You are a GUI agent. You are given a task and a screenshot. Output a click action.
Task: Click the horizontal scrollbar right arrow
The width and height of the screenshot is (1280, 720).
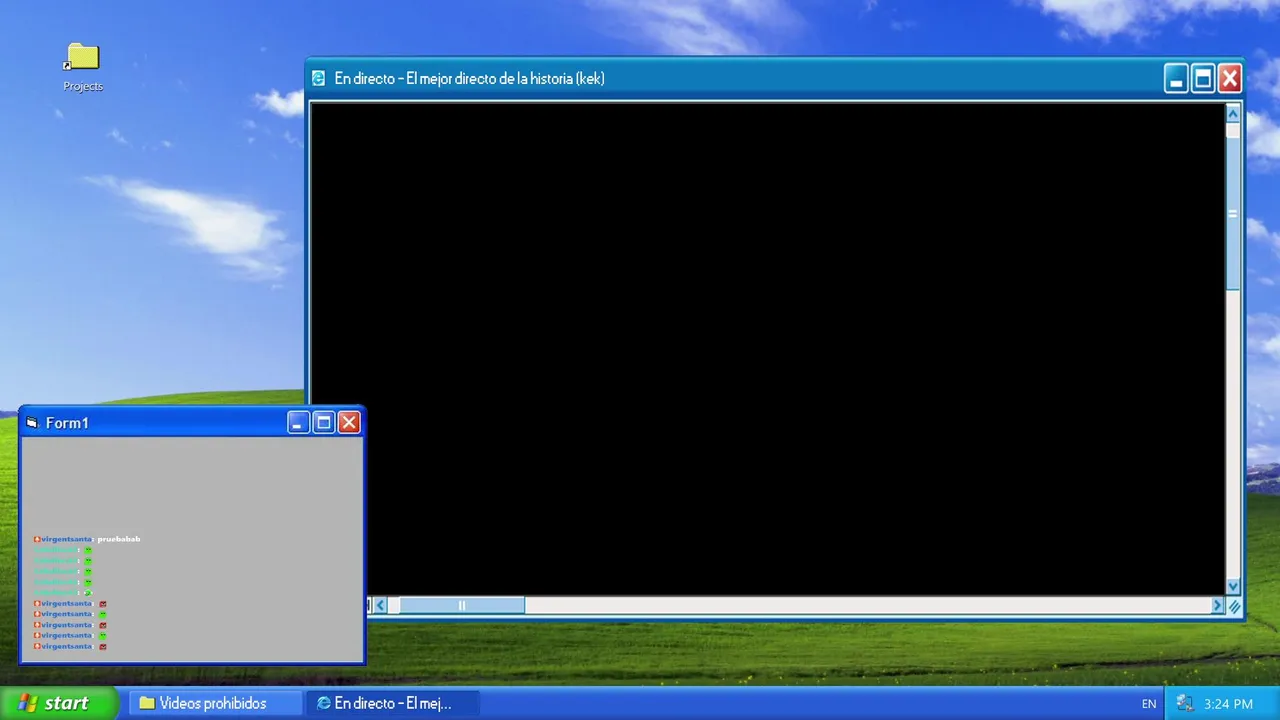pos(1218,605)
